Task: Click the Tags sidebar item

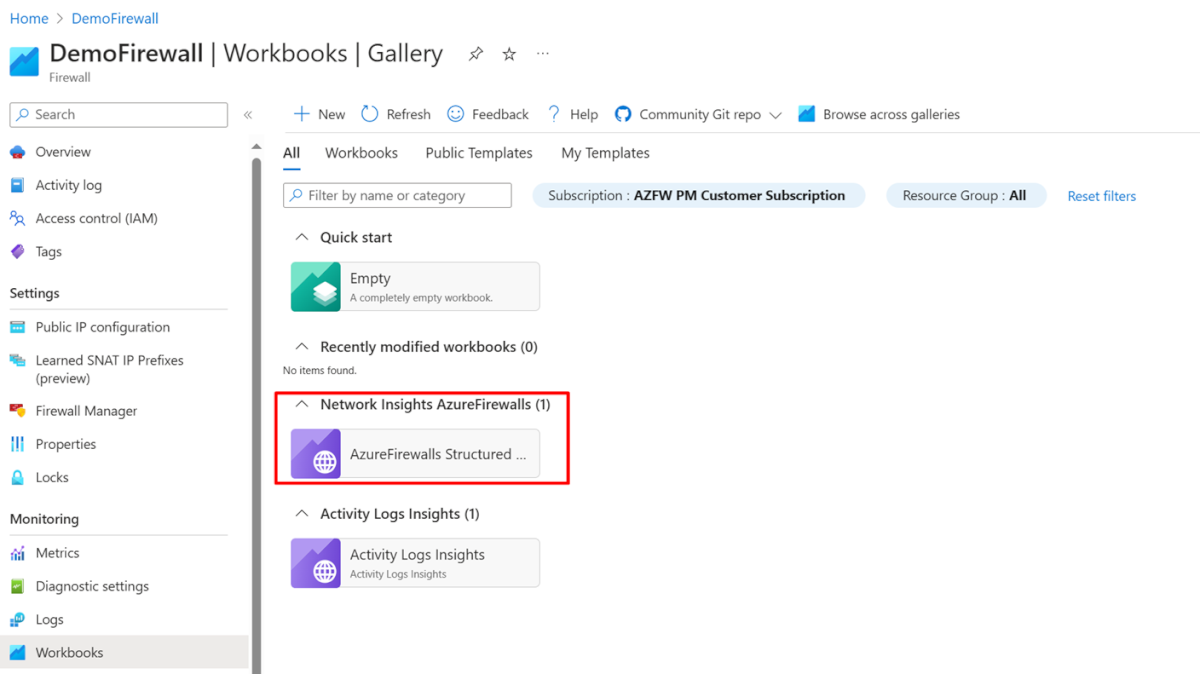Action: point(48,251)
